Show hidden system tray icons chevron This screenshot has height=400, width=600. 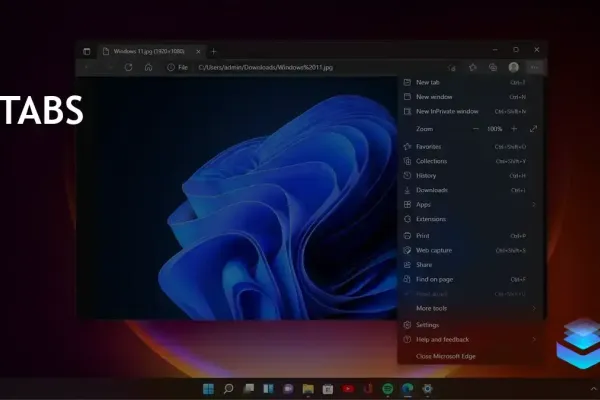click(x=593, y=389)
